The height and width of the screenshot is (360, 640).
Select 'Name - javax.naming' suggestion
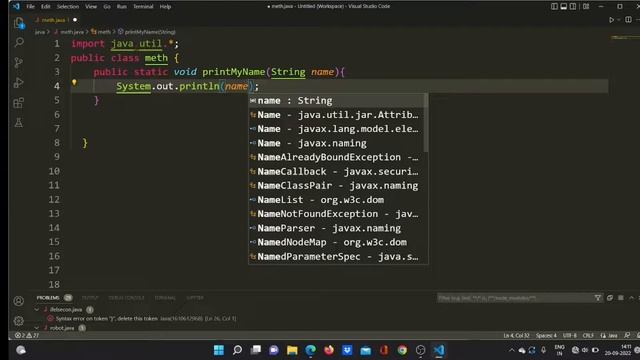[x=336, y=143]
